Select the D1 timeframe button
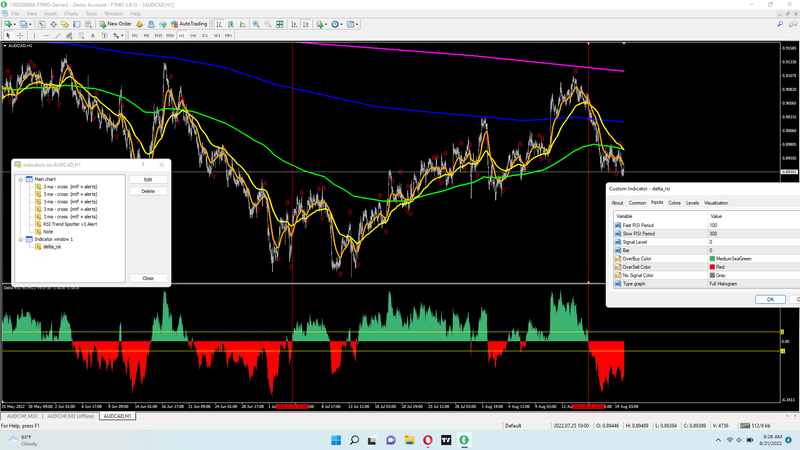 coord(206,35)
